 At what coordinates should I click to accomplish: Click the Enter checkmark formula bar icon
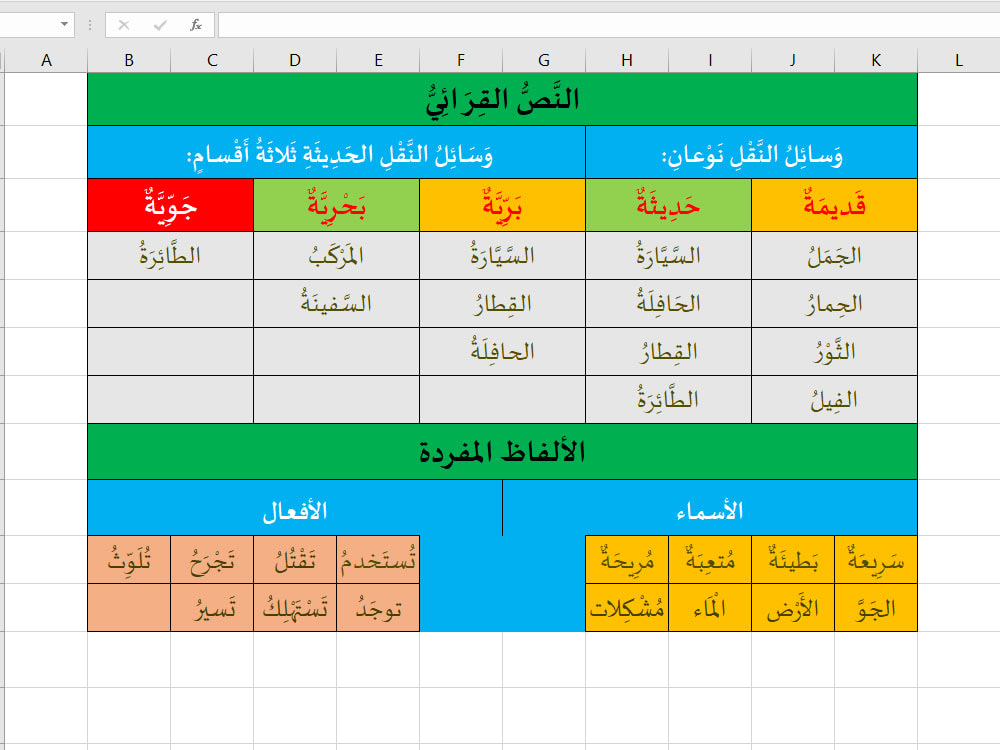[x=160, y=25]
